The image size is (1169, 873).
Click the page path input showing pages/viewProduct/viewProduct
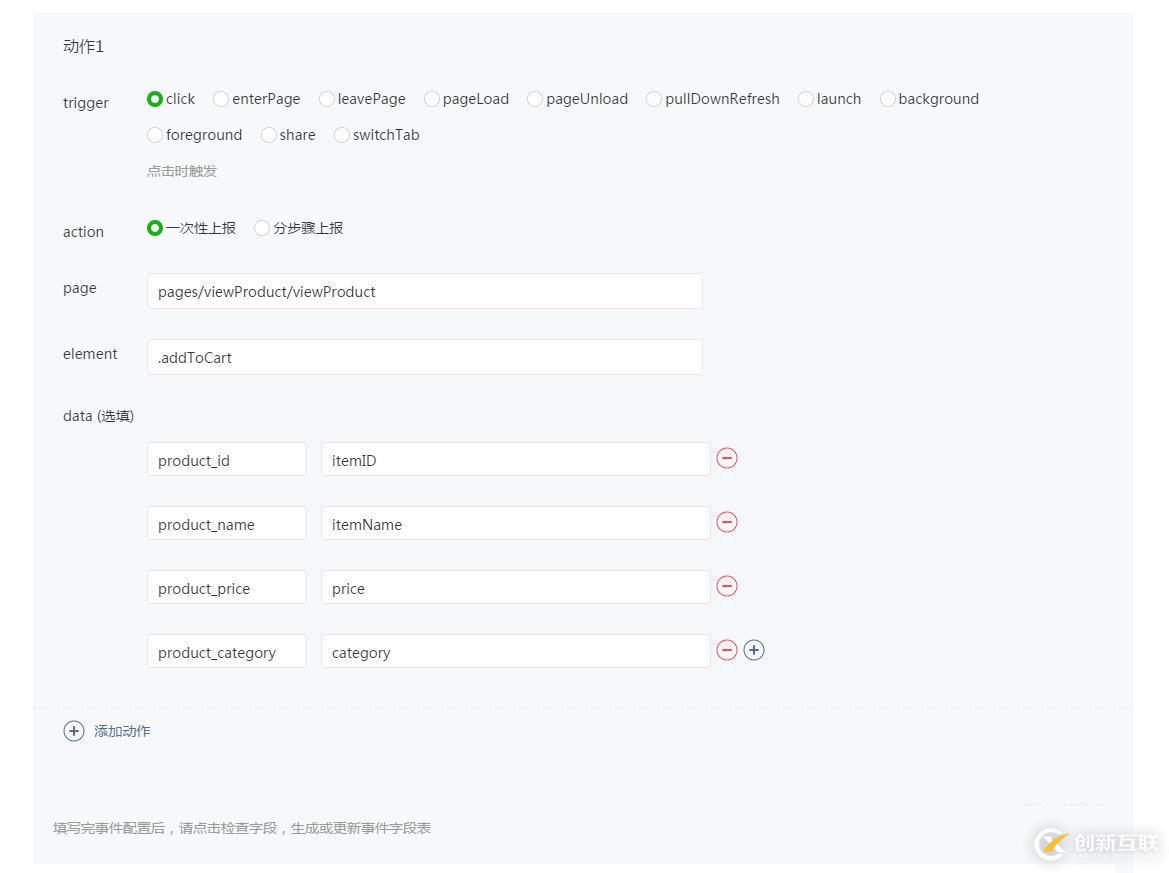coord(424,291)
